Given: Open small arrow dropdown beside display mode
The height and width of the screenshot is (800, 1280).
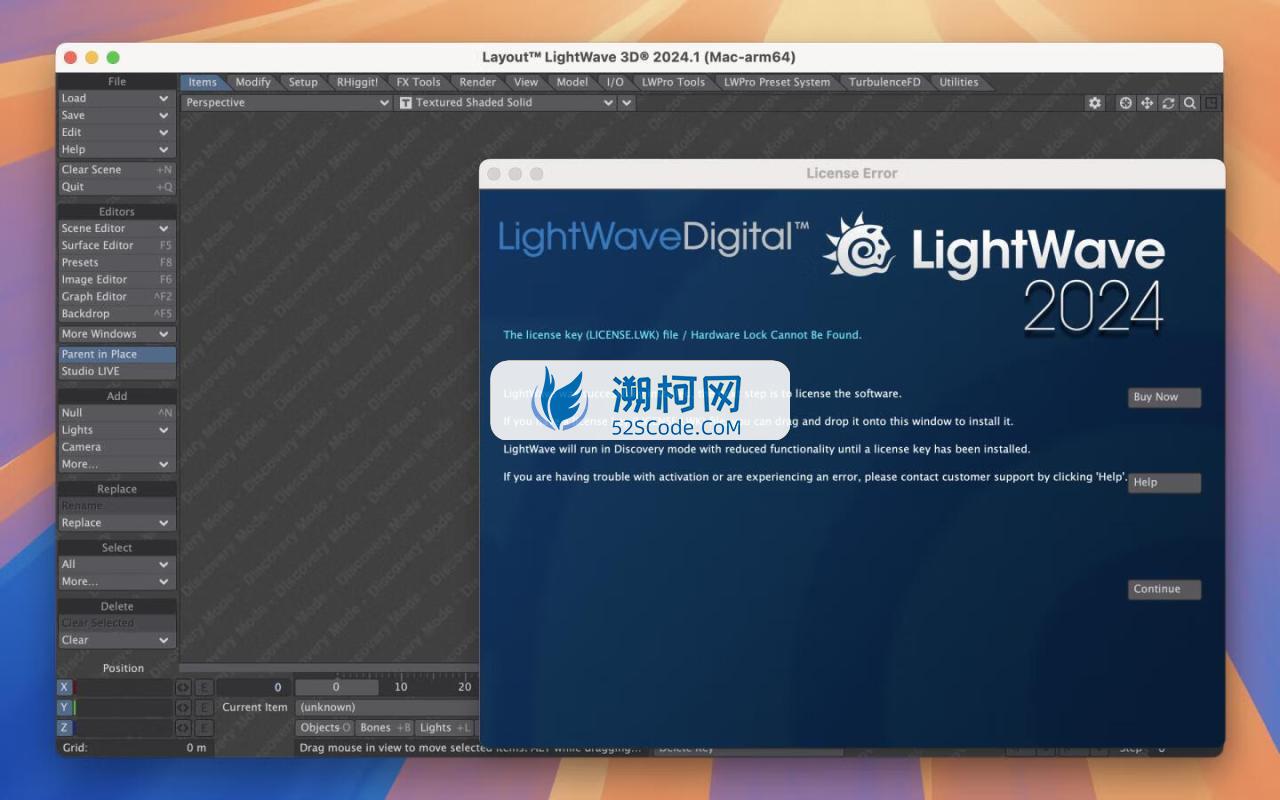Looking at the screenshot, I should click(x=627, y=102).
